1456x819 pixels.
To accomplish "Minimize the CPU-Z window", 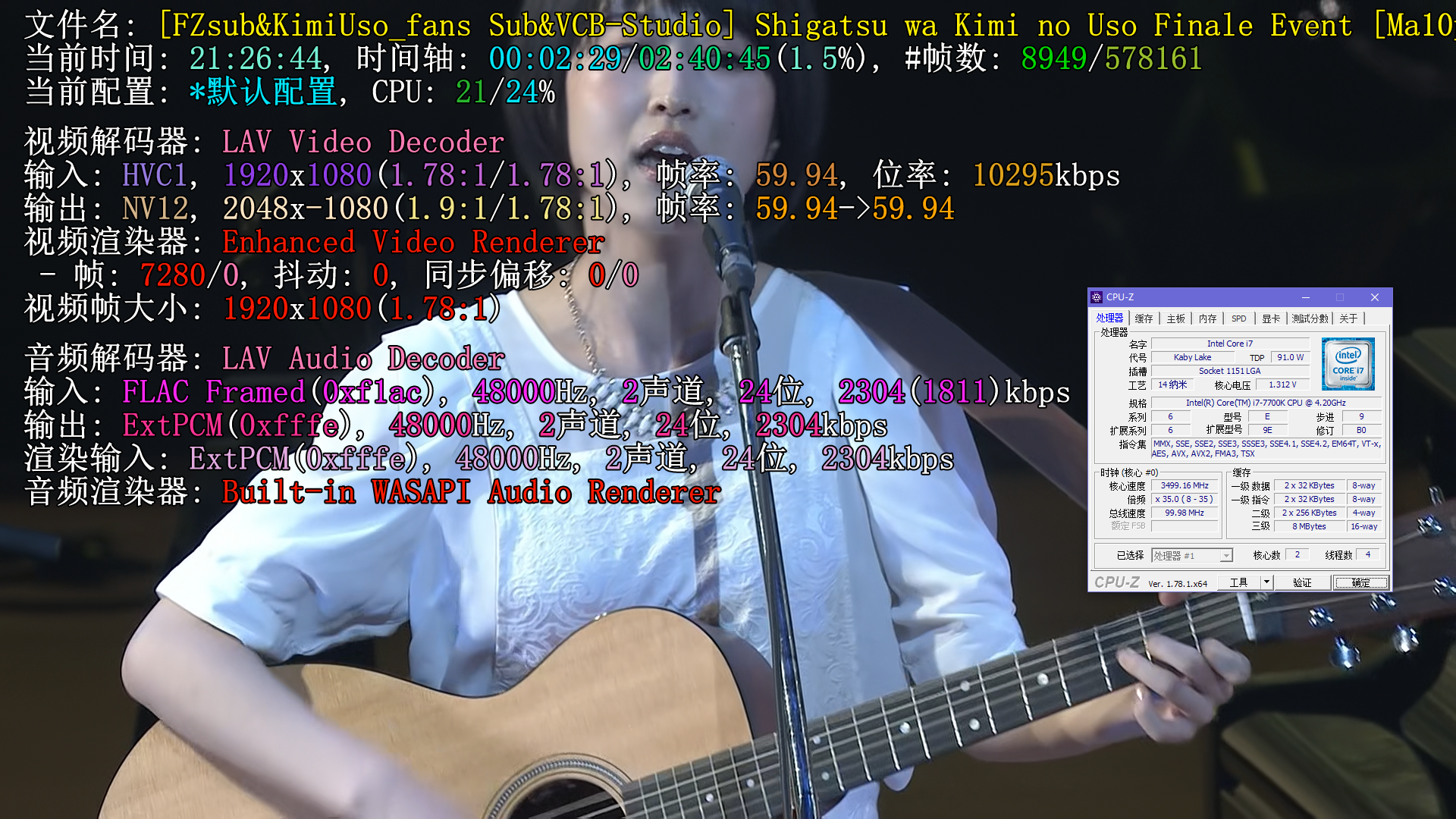I will [1306, 297].
